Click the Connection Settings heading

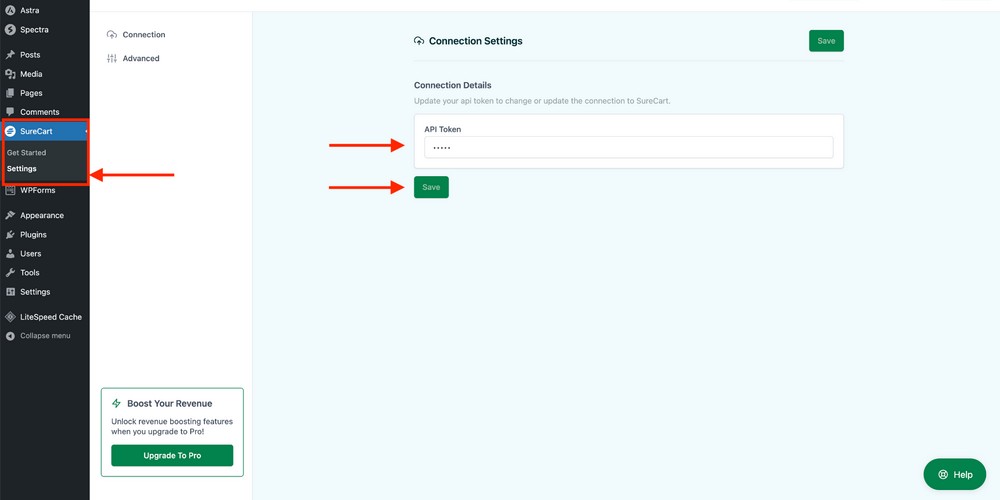pos(475,41)
